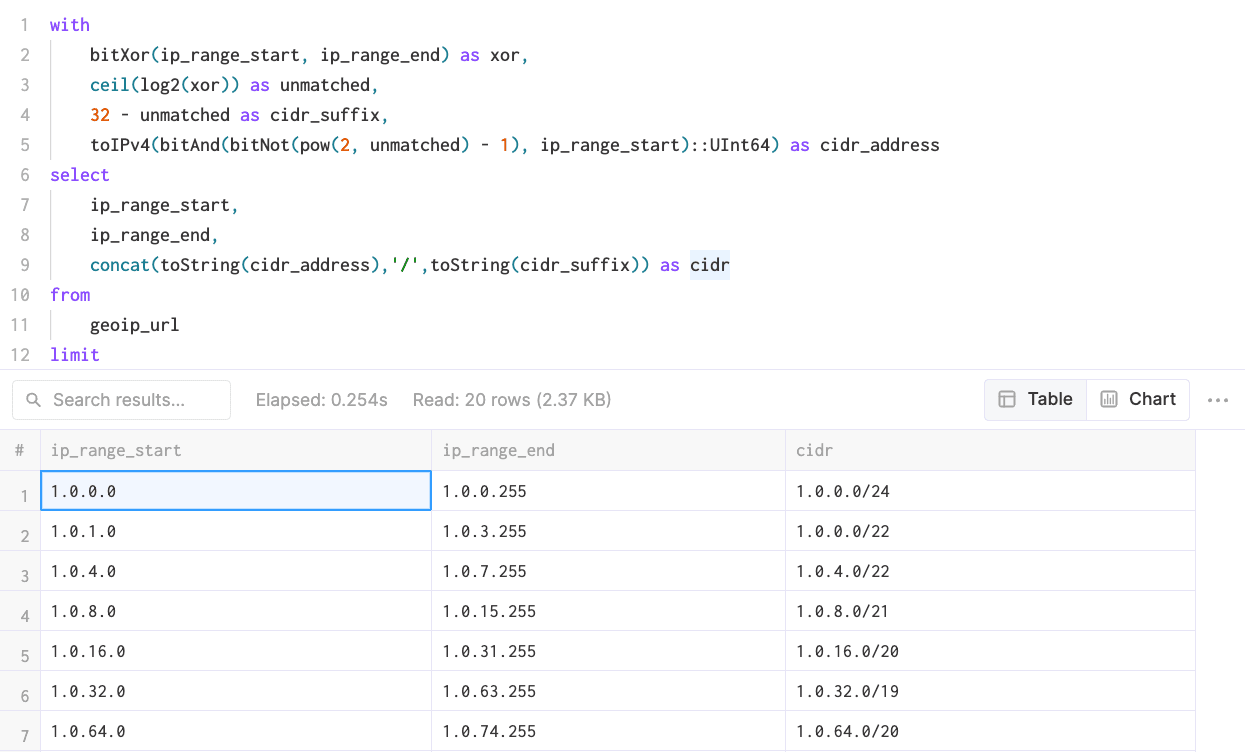Click the magnifier icon in search box
This screenshot has width=1245, height=752.
tap(33, 400)
